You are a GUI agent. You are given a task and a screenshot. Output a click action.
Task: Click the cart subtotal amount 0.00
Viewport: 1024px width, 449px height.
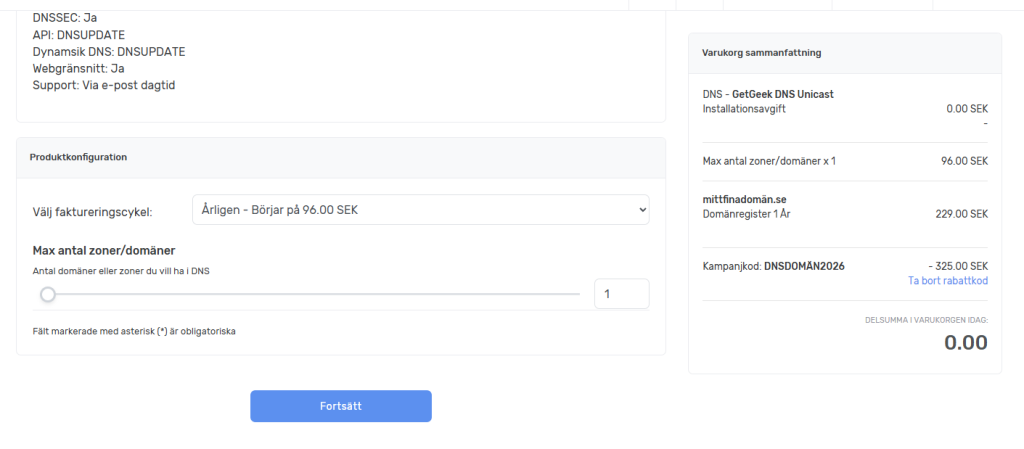click(x=965, y=343)
